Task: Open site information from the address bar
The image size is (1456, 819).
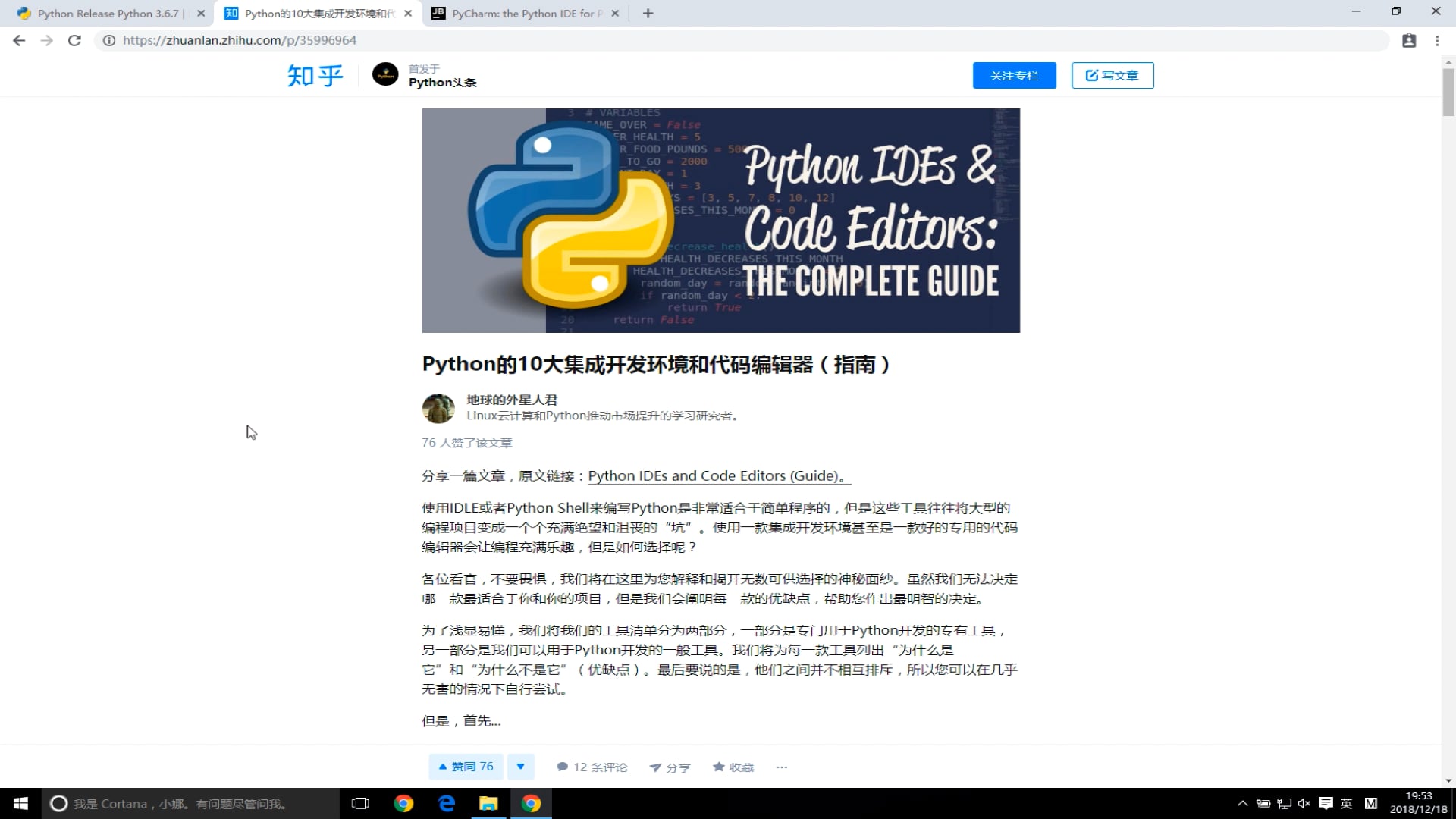Action: (108, 40)
